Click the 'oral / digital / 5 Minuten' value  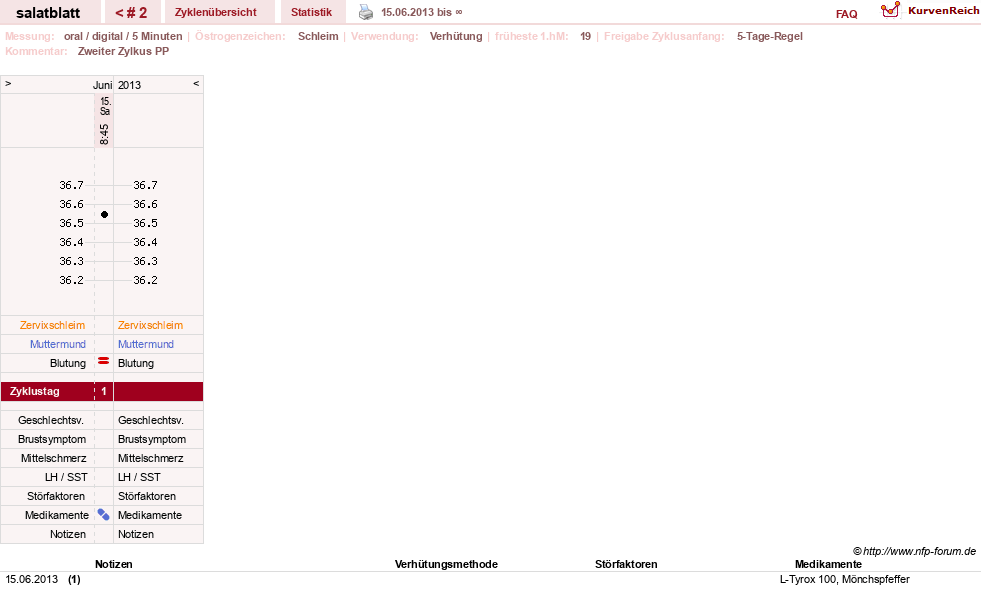(123, 36)
